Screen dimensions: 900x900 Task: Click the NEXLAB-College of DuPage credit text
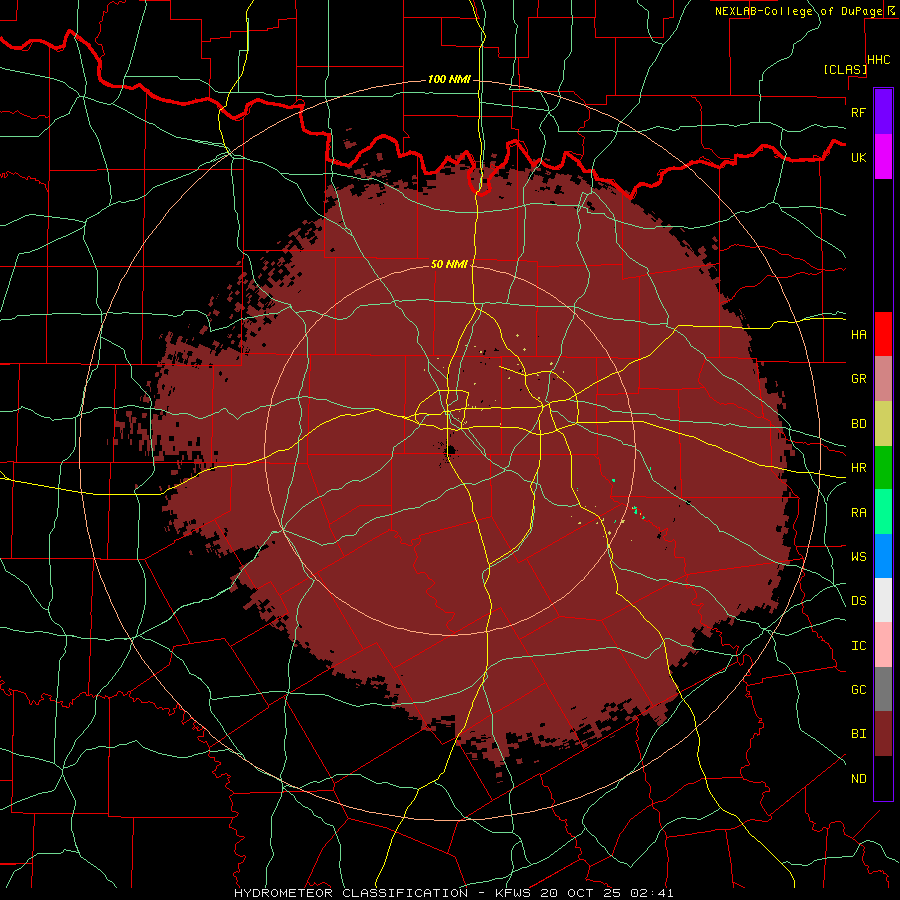point(798,11)
